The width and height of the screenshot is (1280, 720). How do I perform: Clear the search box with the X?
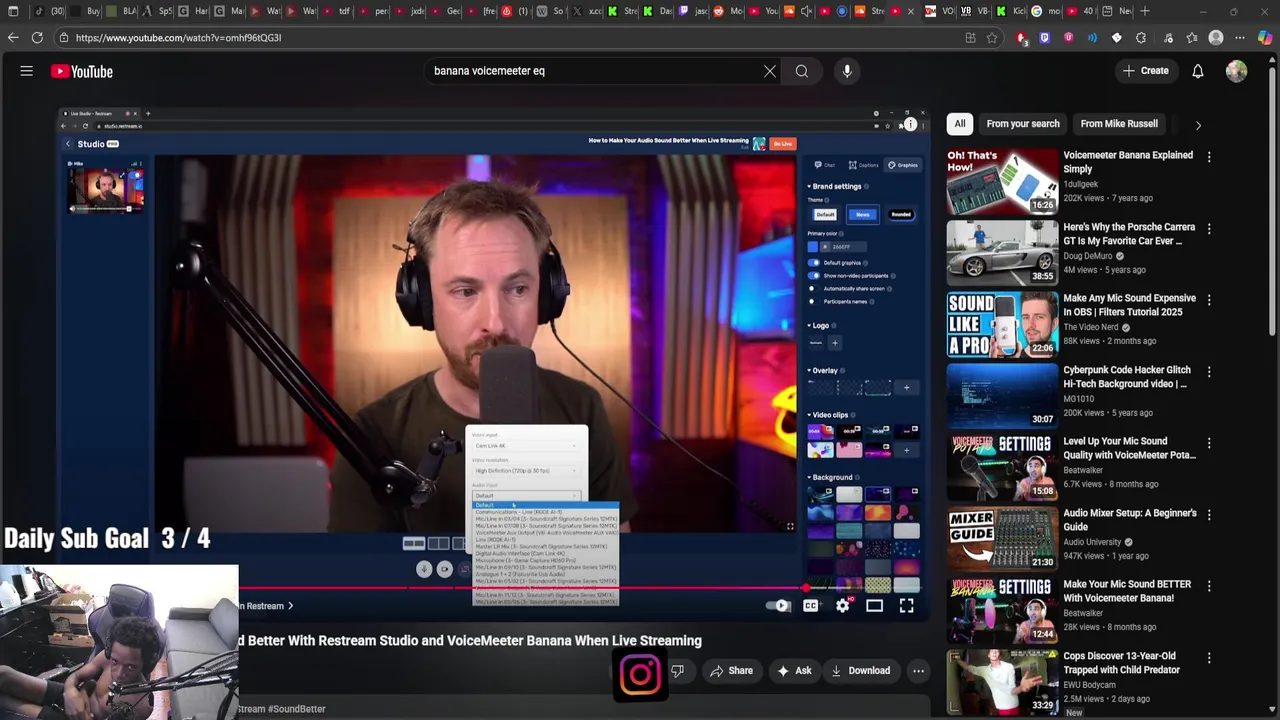tap(770, 71)
